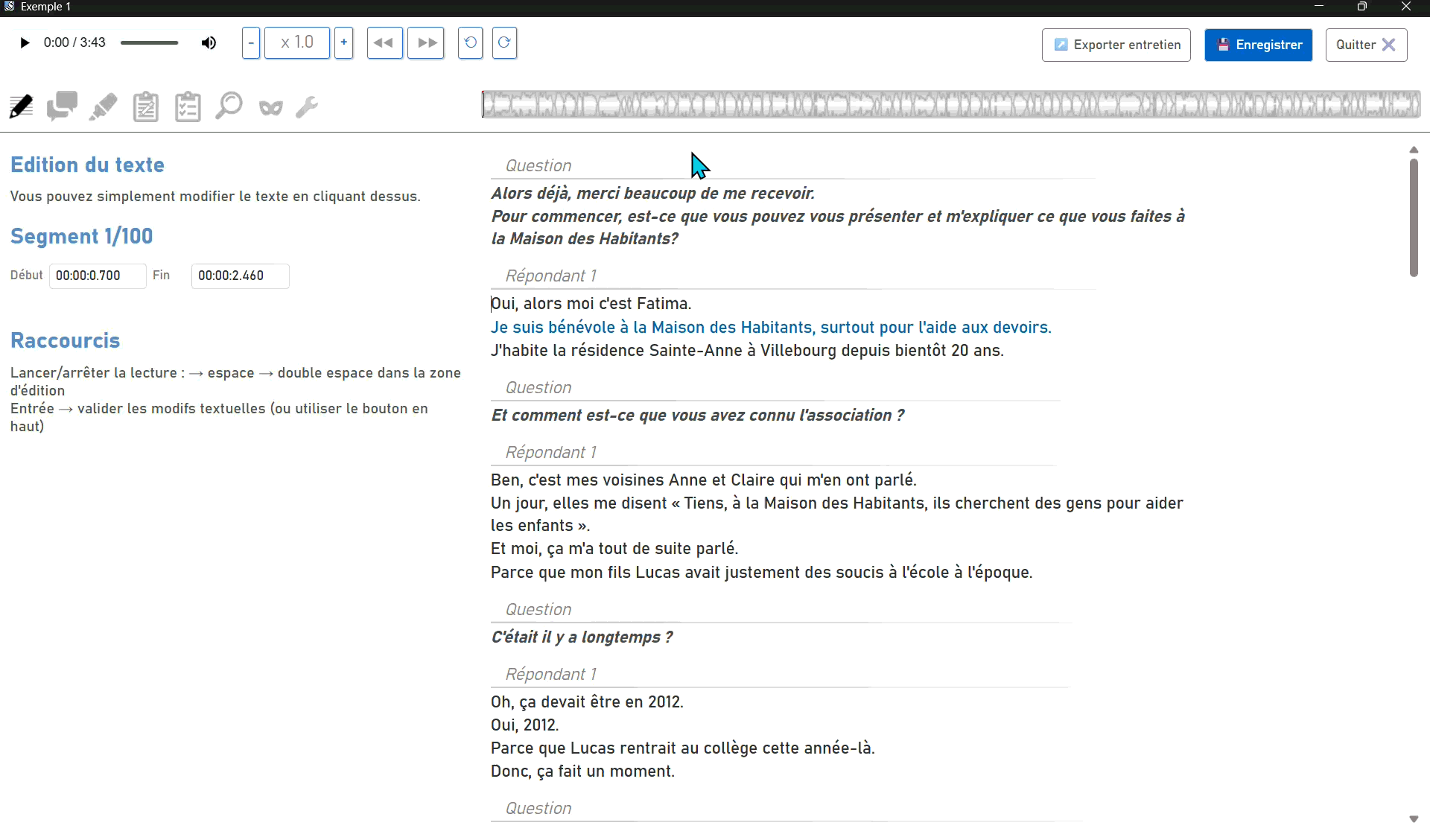The width and height of the screenshot is (1430, 840).
Task: Redo the change with the clockwise arrow
Action: (504, 42)
